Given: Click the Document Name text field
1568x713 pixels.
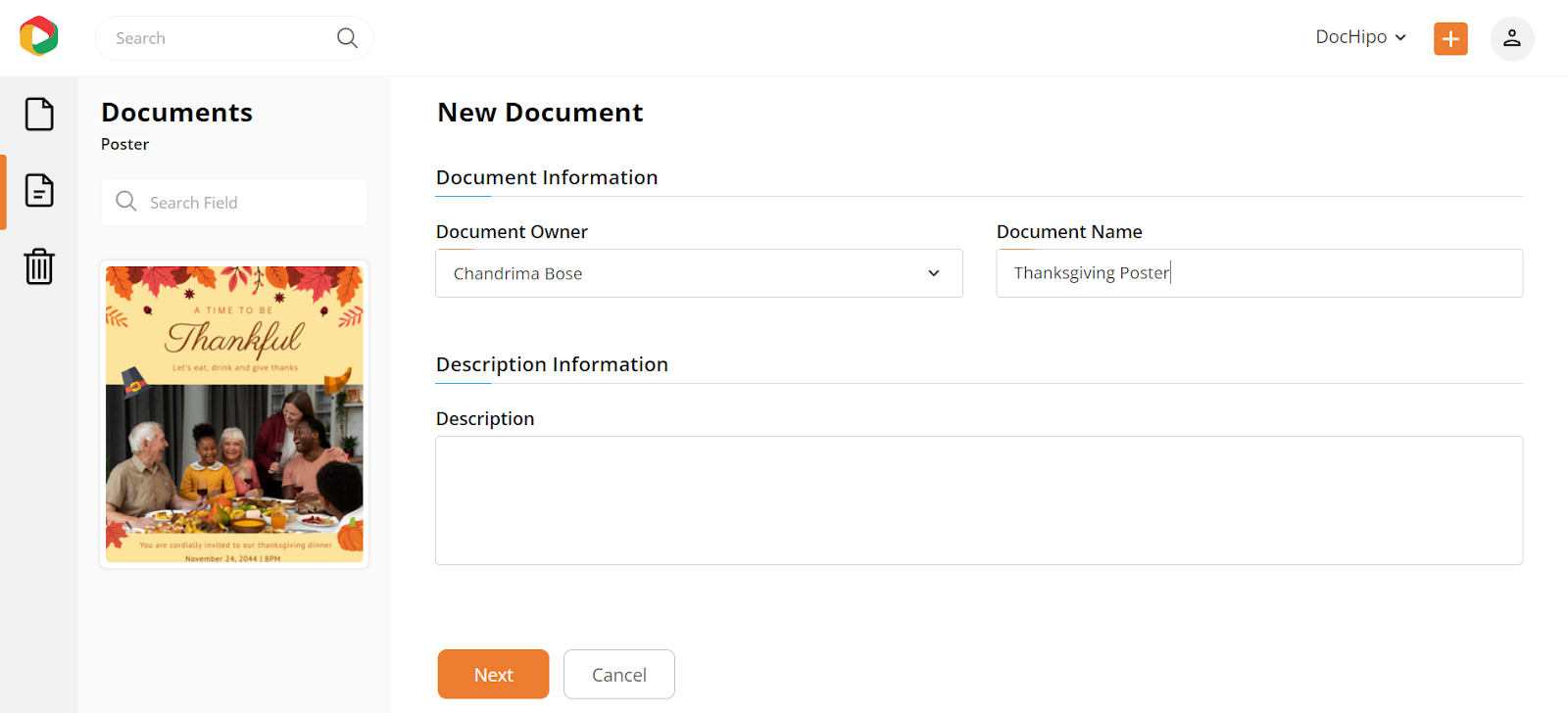Looking at the screenshot, I should 1259,273.
